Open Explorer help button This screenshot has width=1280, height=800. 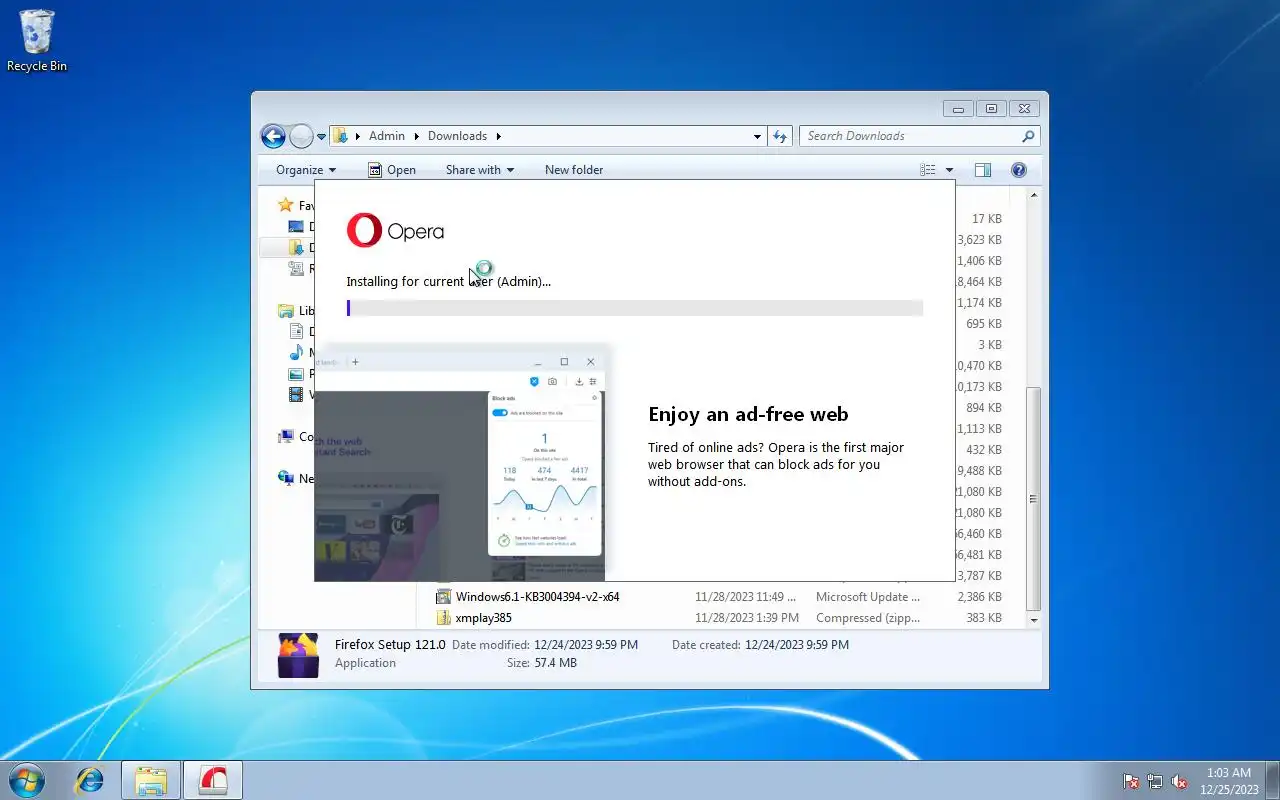pos(1019,170)
